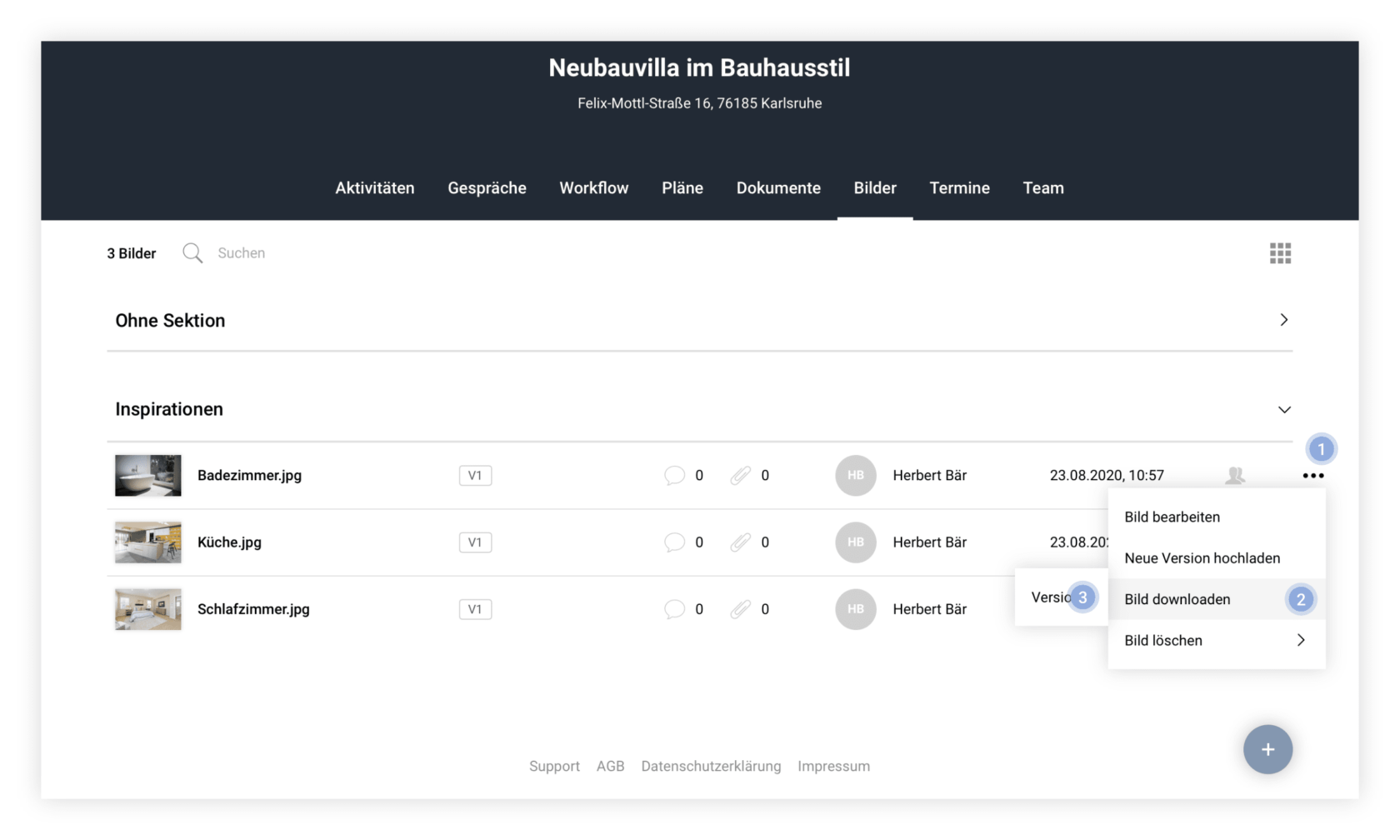Click the Küche.jpg file name
The image size is (1400, 840).
229,542
